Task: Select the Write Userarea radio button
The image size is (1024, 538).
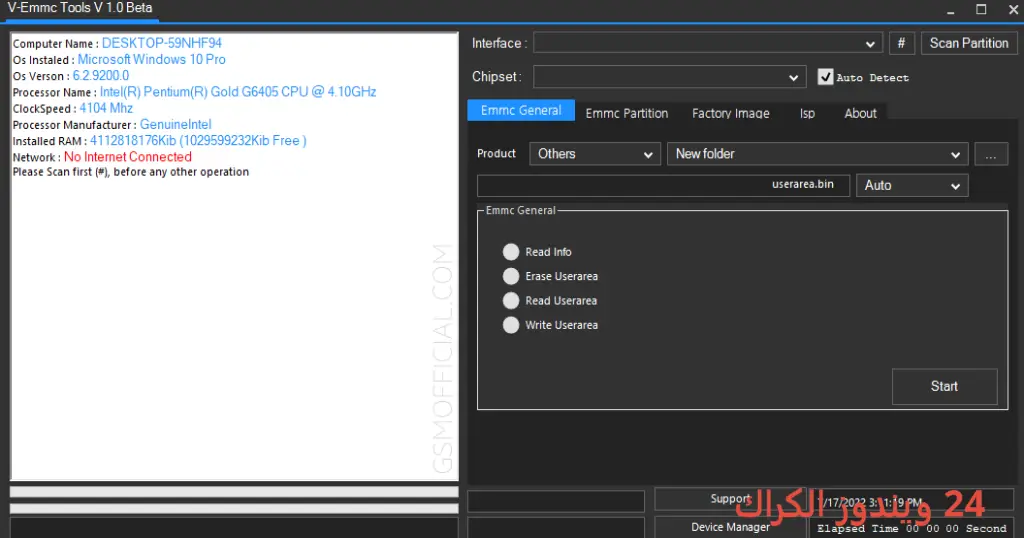Action: coord(511,324)
